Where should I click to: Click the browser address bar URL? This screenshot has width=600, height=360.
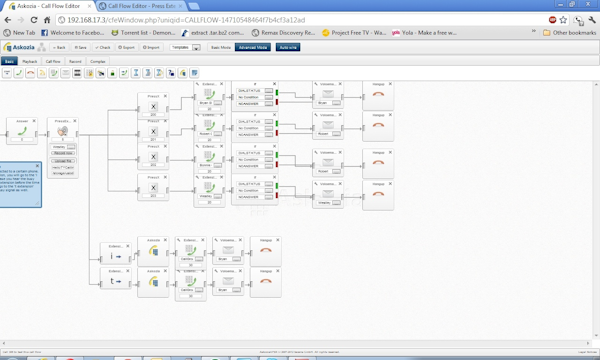186,20
